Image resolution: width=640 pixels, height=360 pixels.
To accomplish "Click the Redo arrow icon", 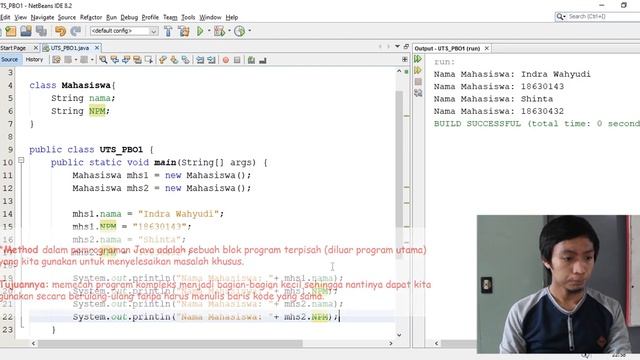I will [76, 31].
